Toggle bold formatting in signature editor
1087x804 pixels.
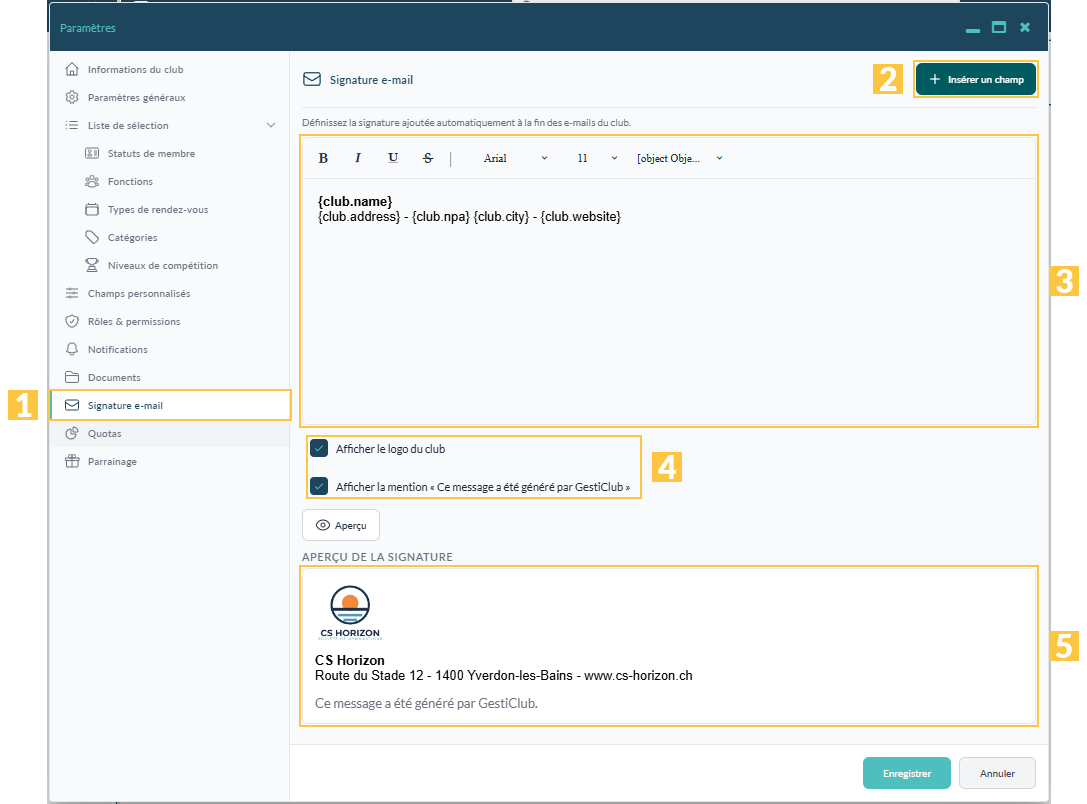pos(323,158)
